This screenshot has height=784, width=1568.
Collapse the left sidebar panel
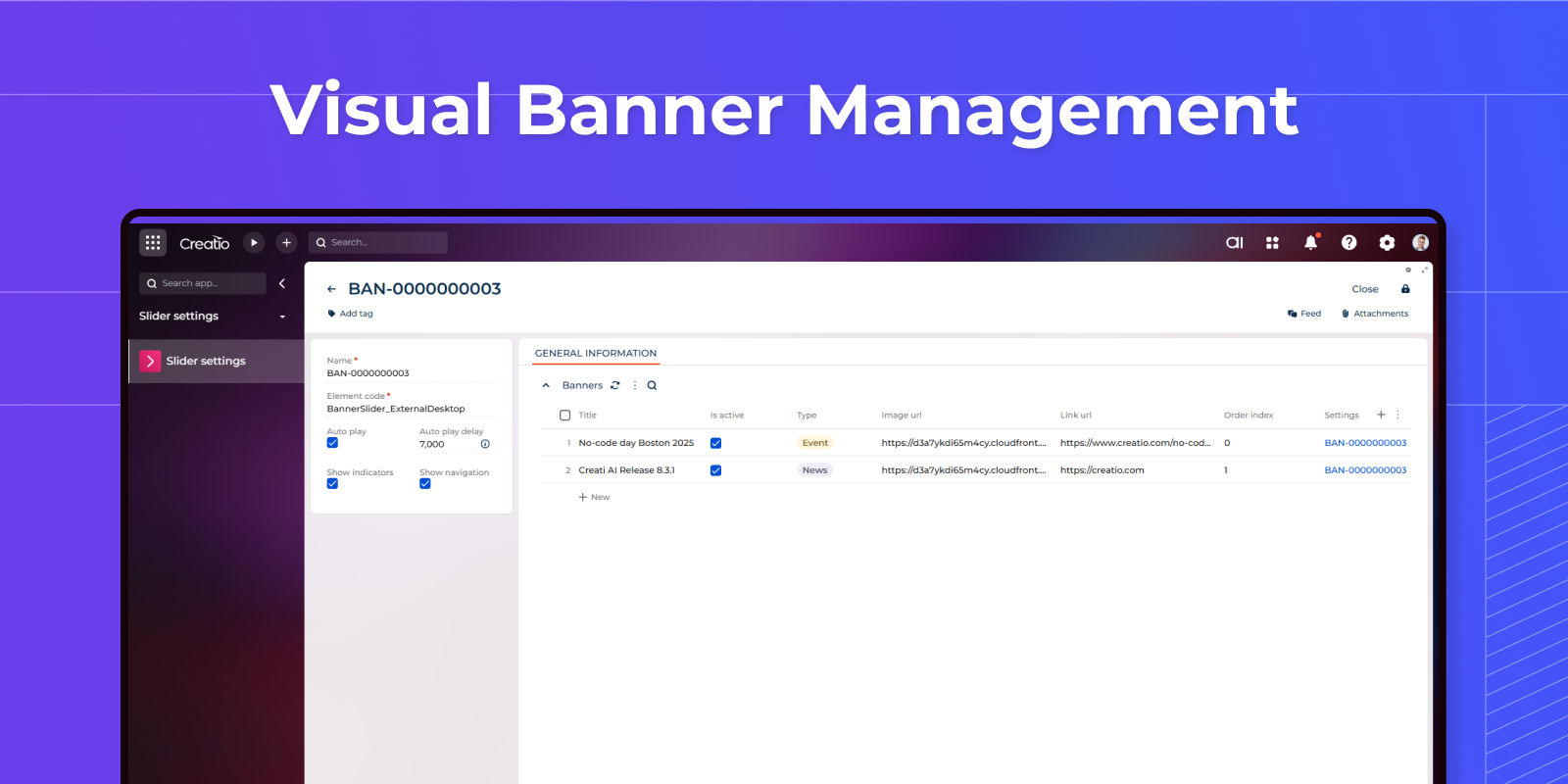(282, 283)
